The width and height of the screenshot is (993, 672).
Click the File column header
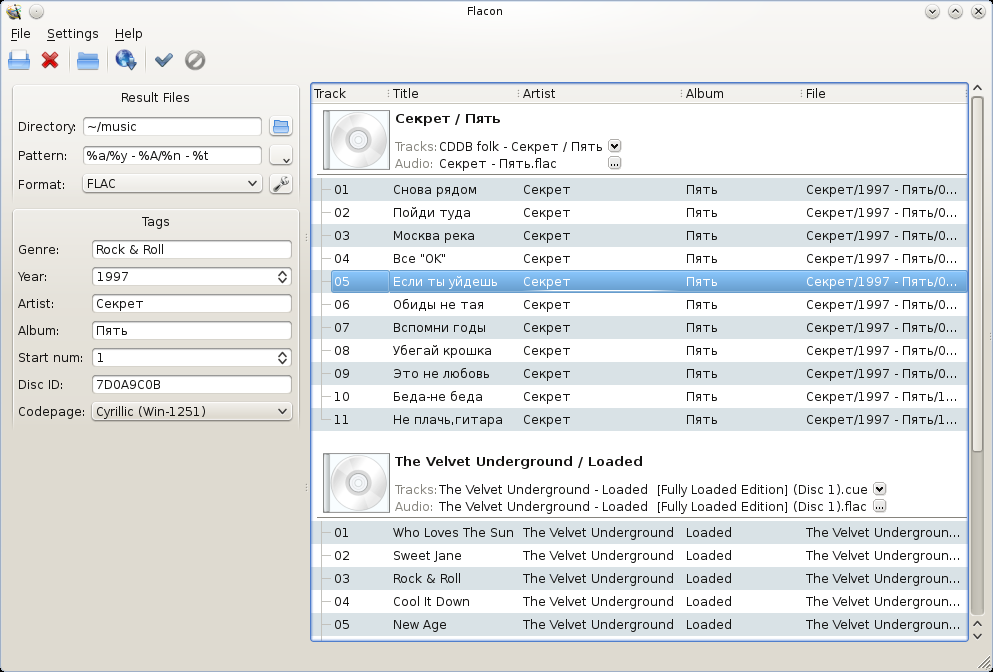884,94
